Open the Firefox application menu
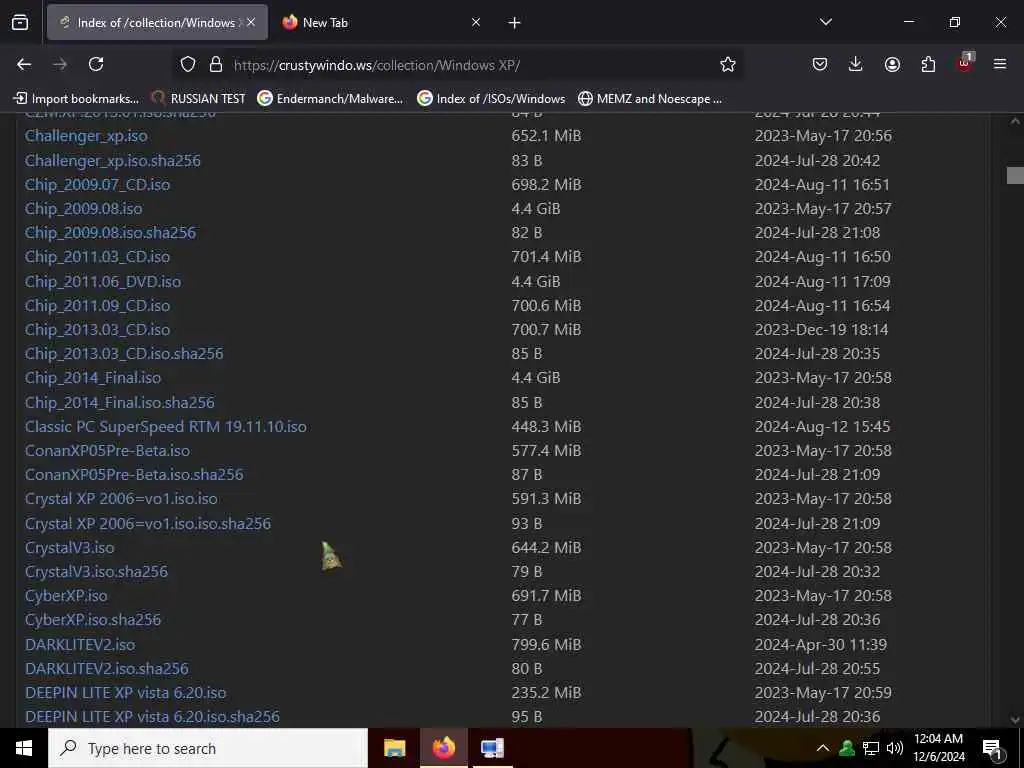This screenshot has height=768, width=1024. (1000, 64)
